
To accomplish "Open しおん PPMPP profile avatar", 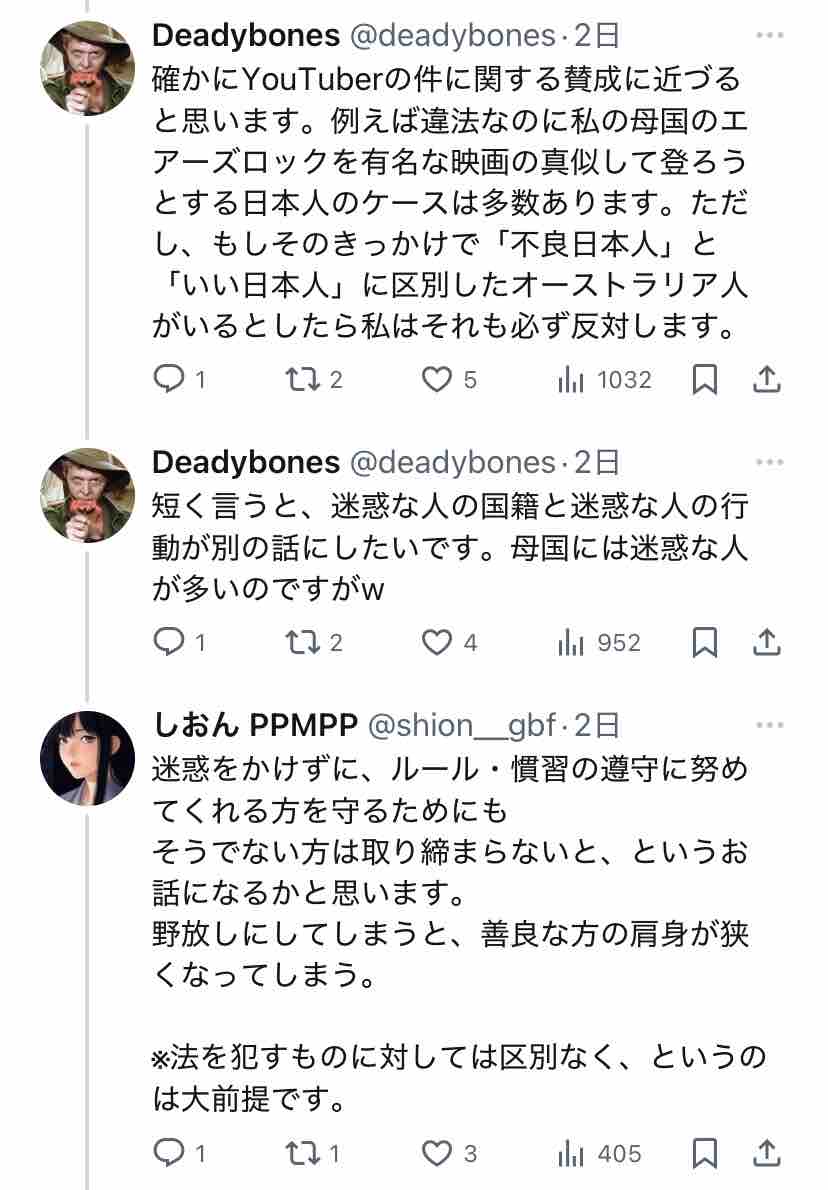I will pyautogui.click(x=87, y=759).
